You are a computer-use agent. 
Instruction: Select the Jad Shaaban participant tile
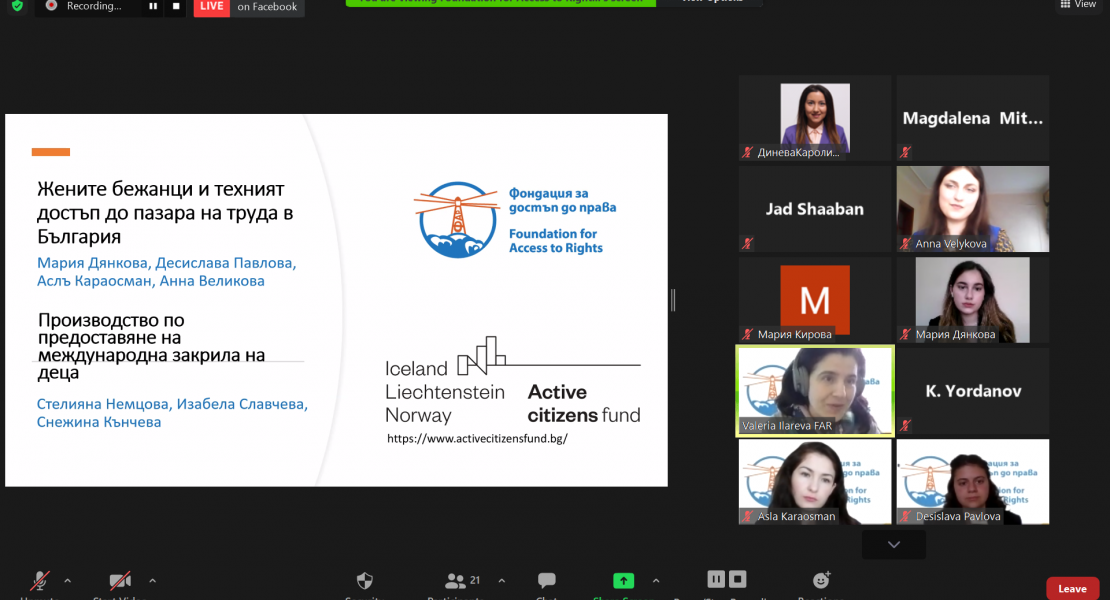pos(815,209)
